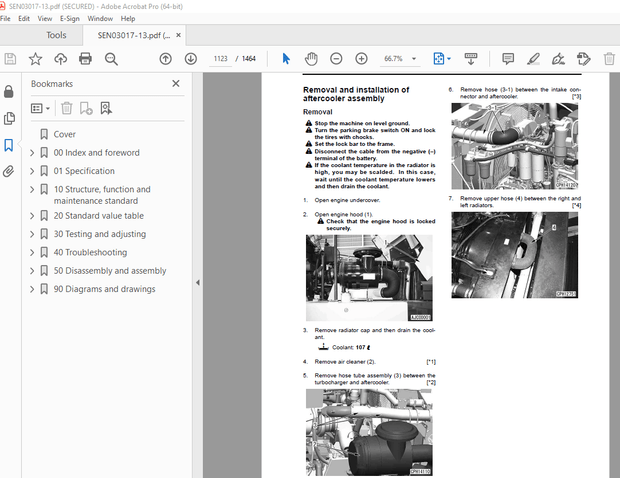Select the arrow Selection tool
The image size is (620, 478).
[x=286, y=59]
